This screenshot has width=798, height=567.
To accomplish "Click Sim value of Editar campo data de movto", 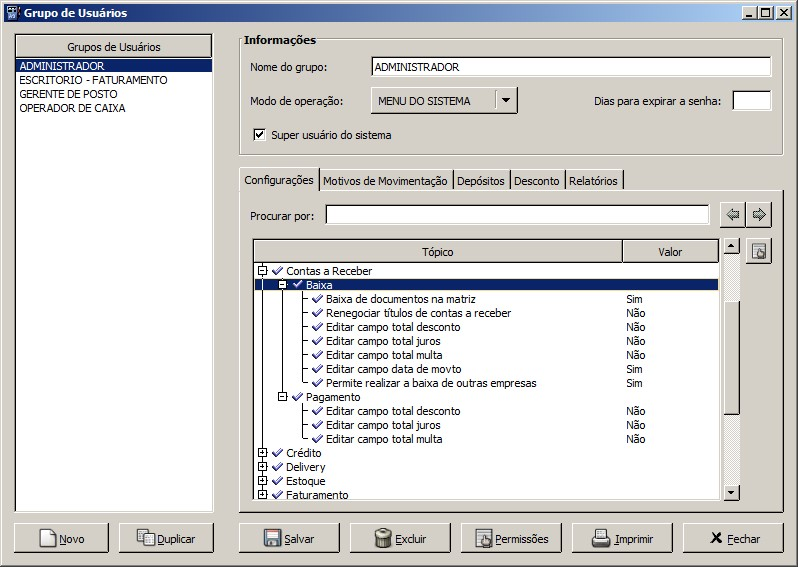I will (x=634, y=368).
